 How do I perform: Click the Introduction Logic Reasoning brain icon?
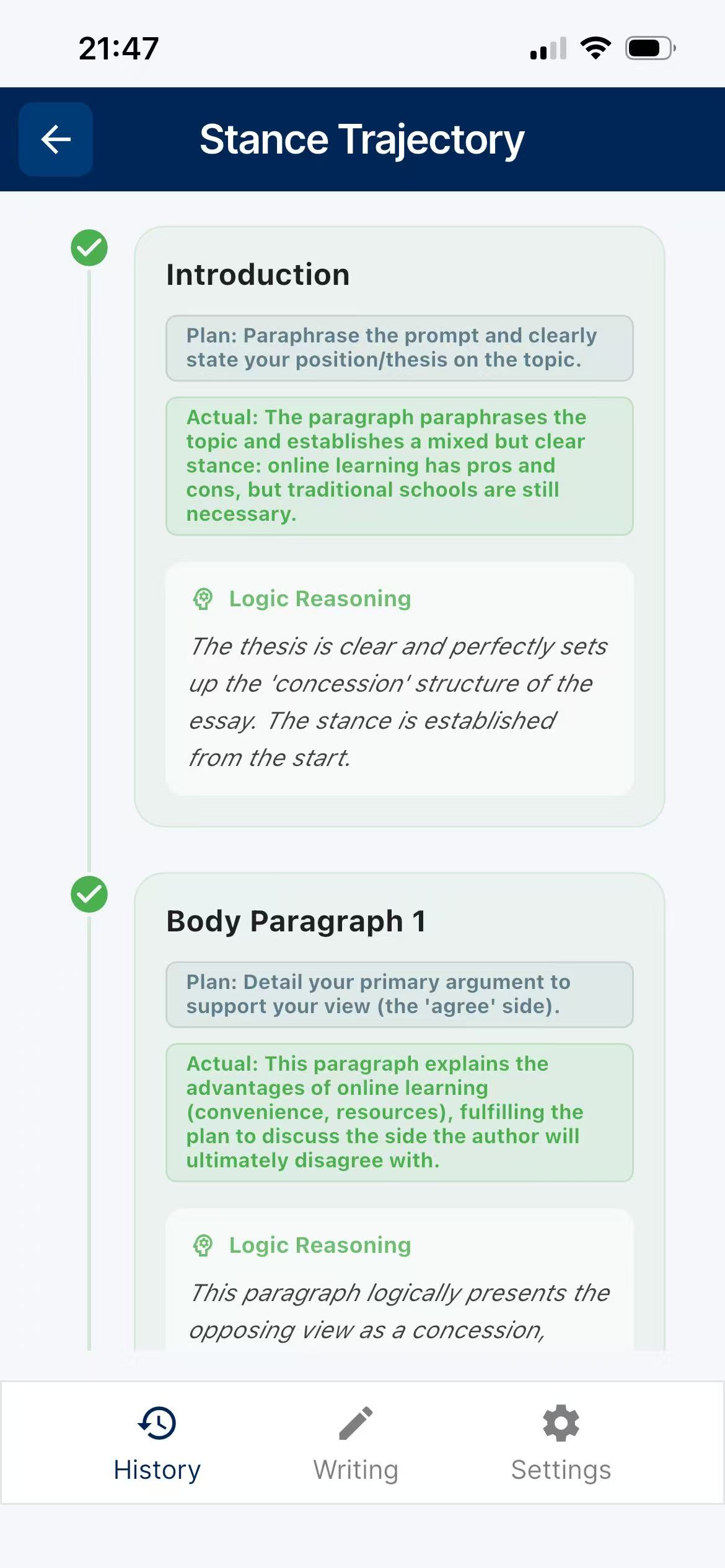tap(203, 599)
